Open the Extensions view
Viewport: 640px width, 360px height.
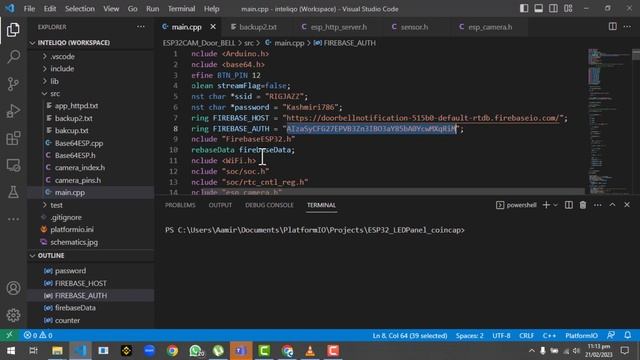point(13,138)
